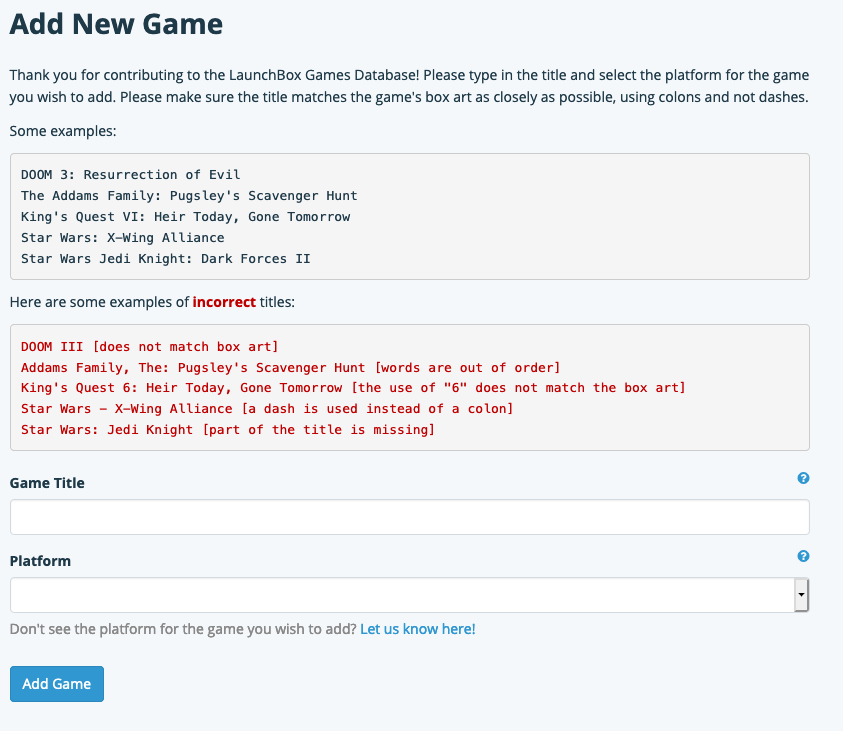Viewport: 843px width, 731px height.
Task: Follow the 'Let us know here!' link
Action: pos(418,629)
